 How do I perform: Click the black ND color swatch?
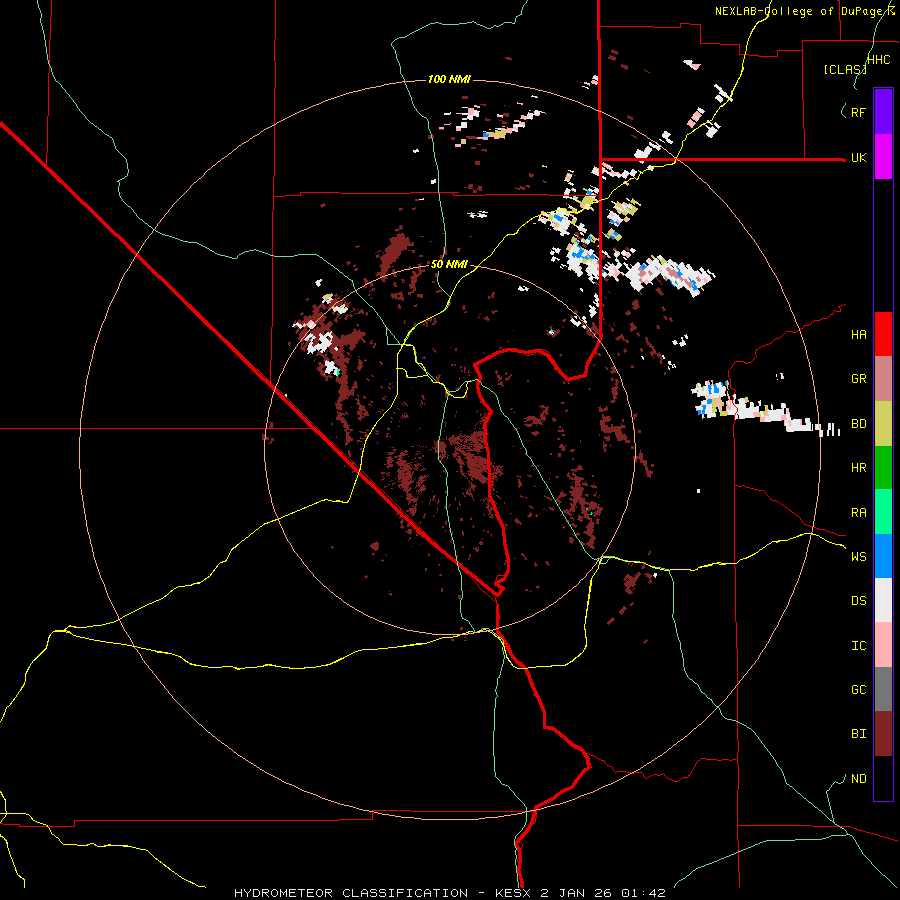883,778
